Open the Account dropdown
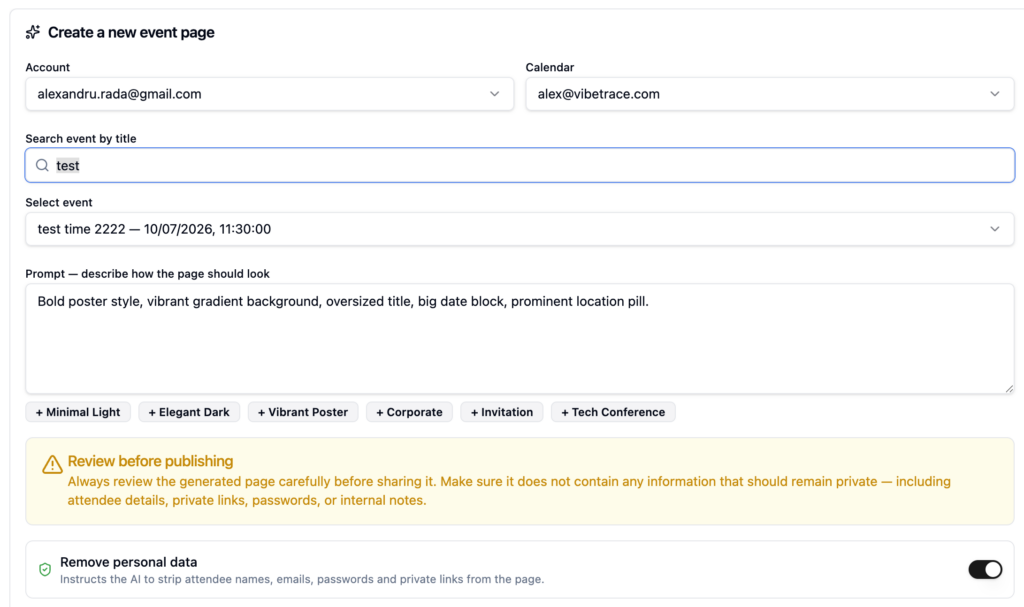Image resolution: width=1024 pixels, height=607 pixels. [270, 94]
